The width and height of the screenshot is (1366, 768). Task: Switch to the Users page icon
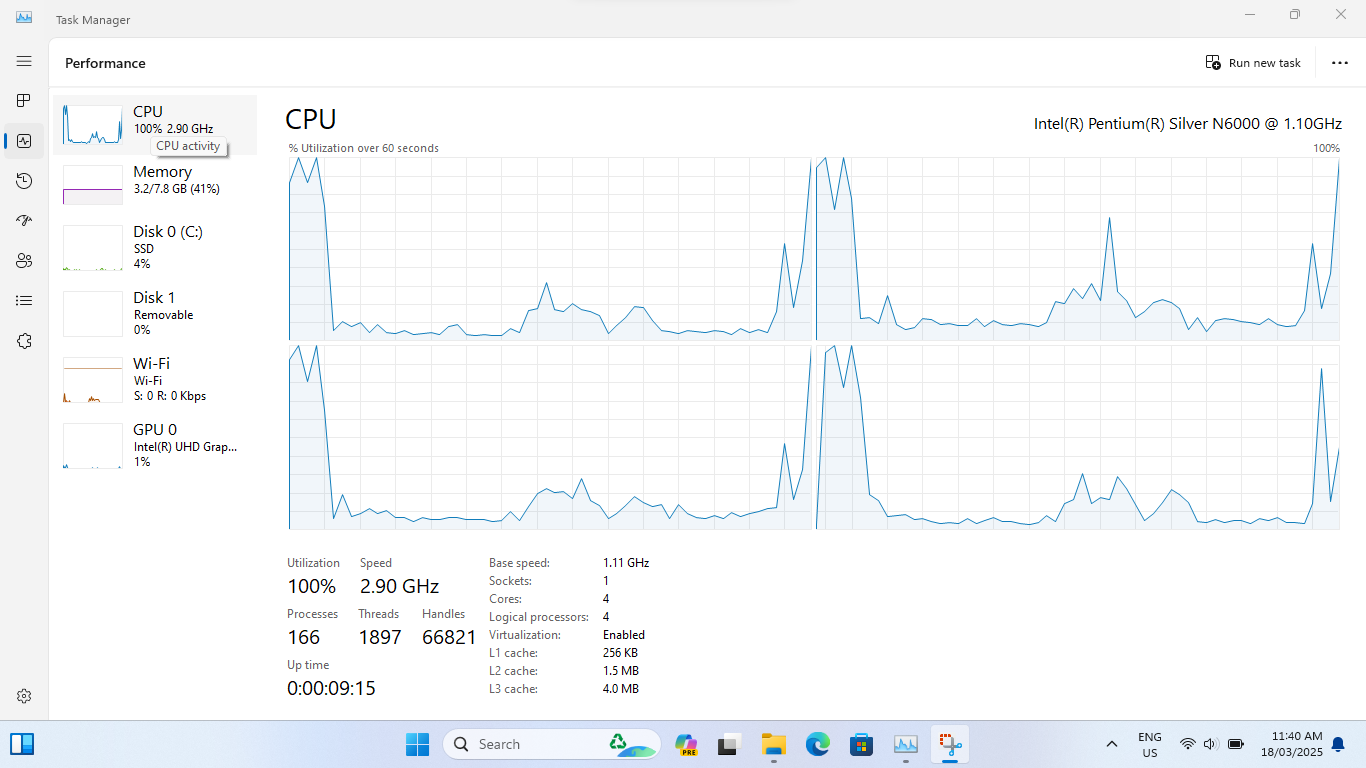pyautogui.click(x=24, y=261)
